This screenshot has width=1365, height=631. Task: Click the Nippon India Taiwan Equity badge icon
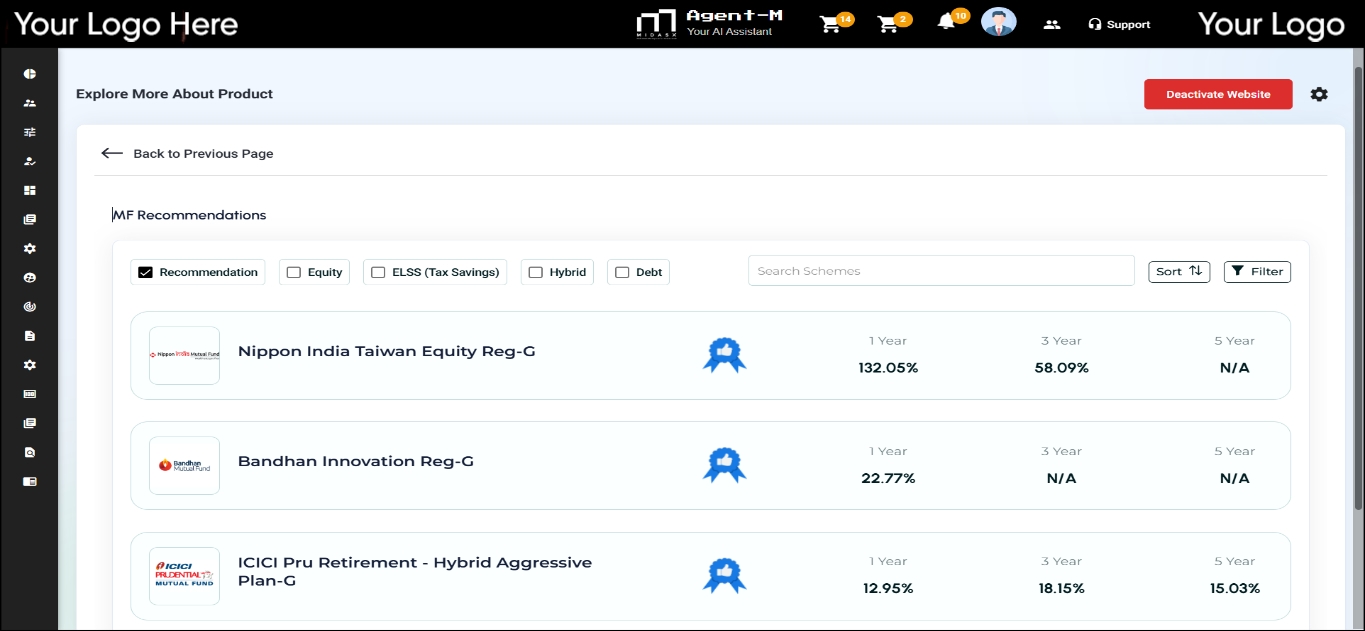tap(725, 355)
